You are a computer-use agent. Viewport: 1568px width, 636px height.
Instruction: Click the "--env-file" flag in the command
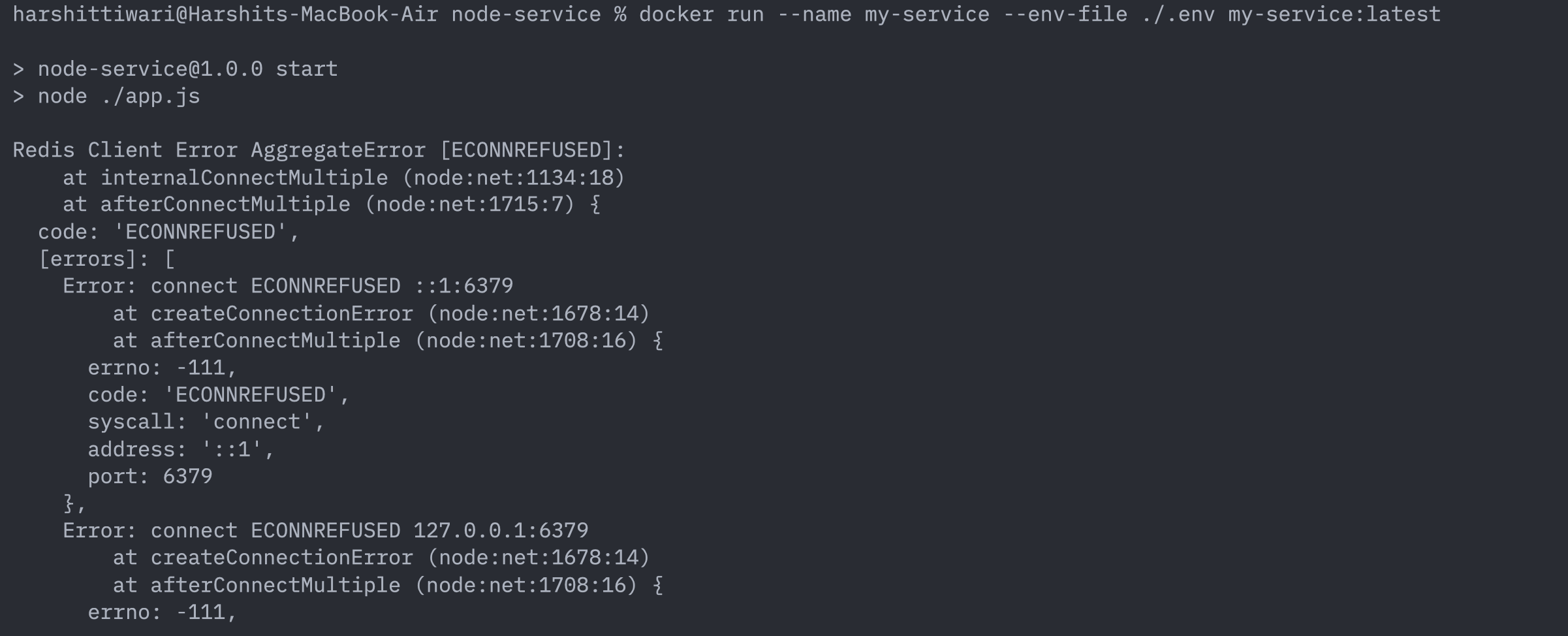1065,14
